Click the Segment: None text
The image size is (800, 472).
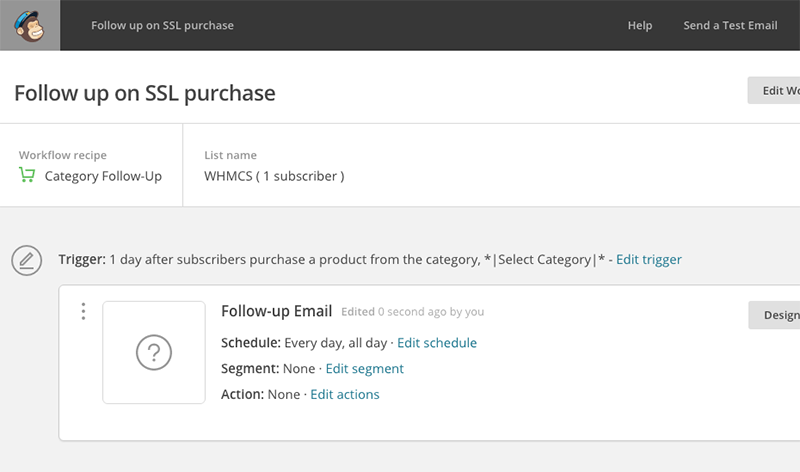(x=268, y=369)
